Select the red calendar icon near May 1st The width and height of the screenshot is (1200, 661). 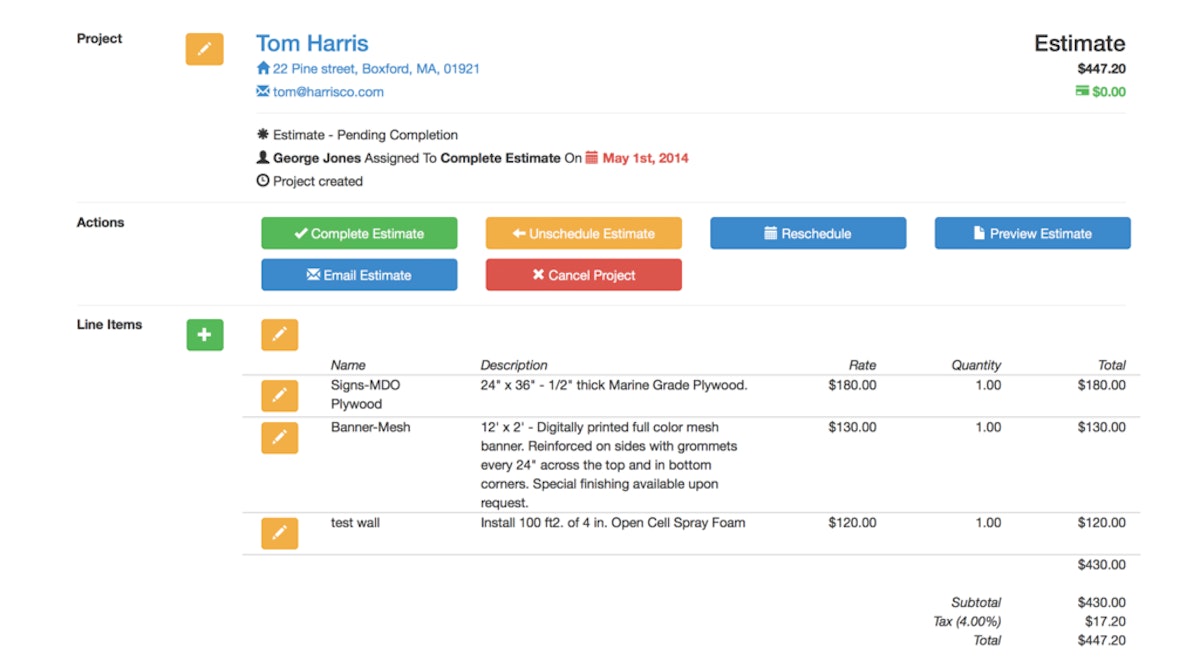point(592,157)
